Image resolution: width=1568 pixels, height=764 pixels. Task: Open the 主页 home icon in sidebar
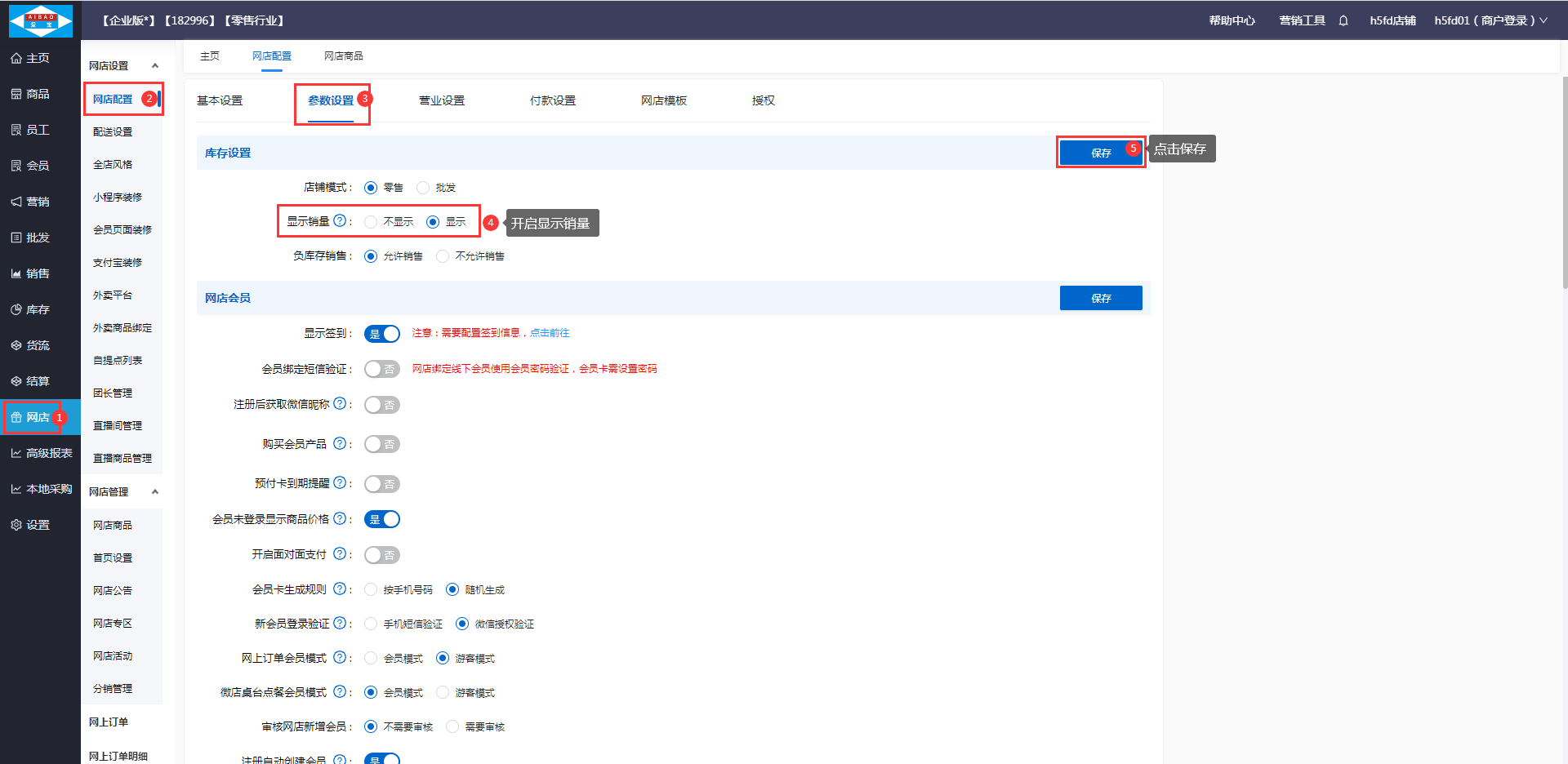[16, 59]
